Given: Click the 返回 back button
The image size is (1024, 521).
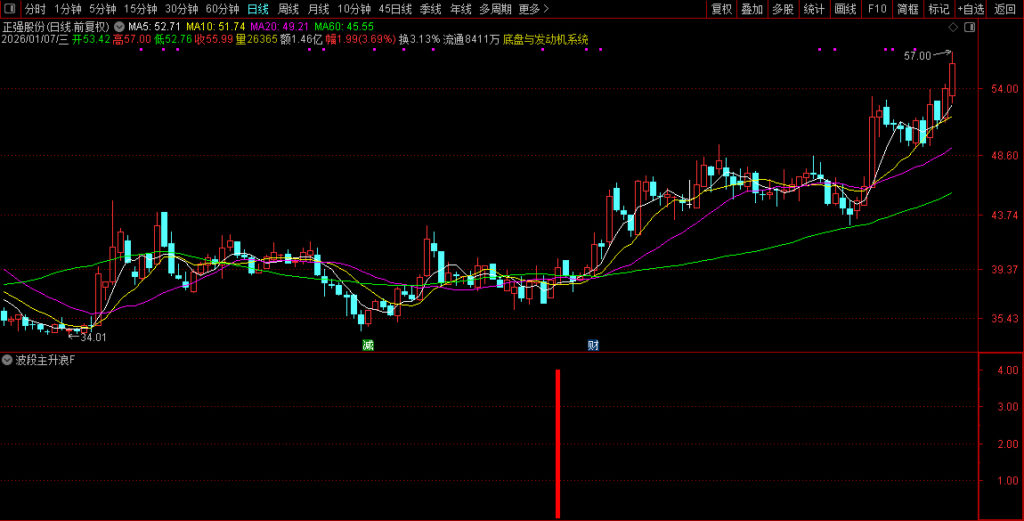Looking at the screenshot, I should point(1005,9).
